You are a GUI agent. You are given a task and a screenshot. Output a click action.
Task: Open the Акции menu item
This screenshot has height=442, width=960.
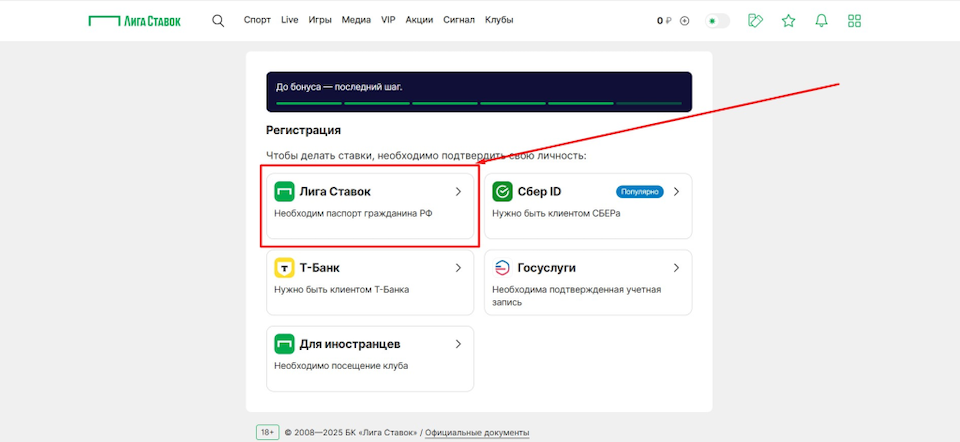(419, 20)
